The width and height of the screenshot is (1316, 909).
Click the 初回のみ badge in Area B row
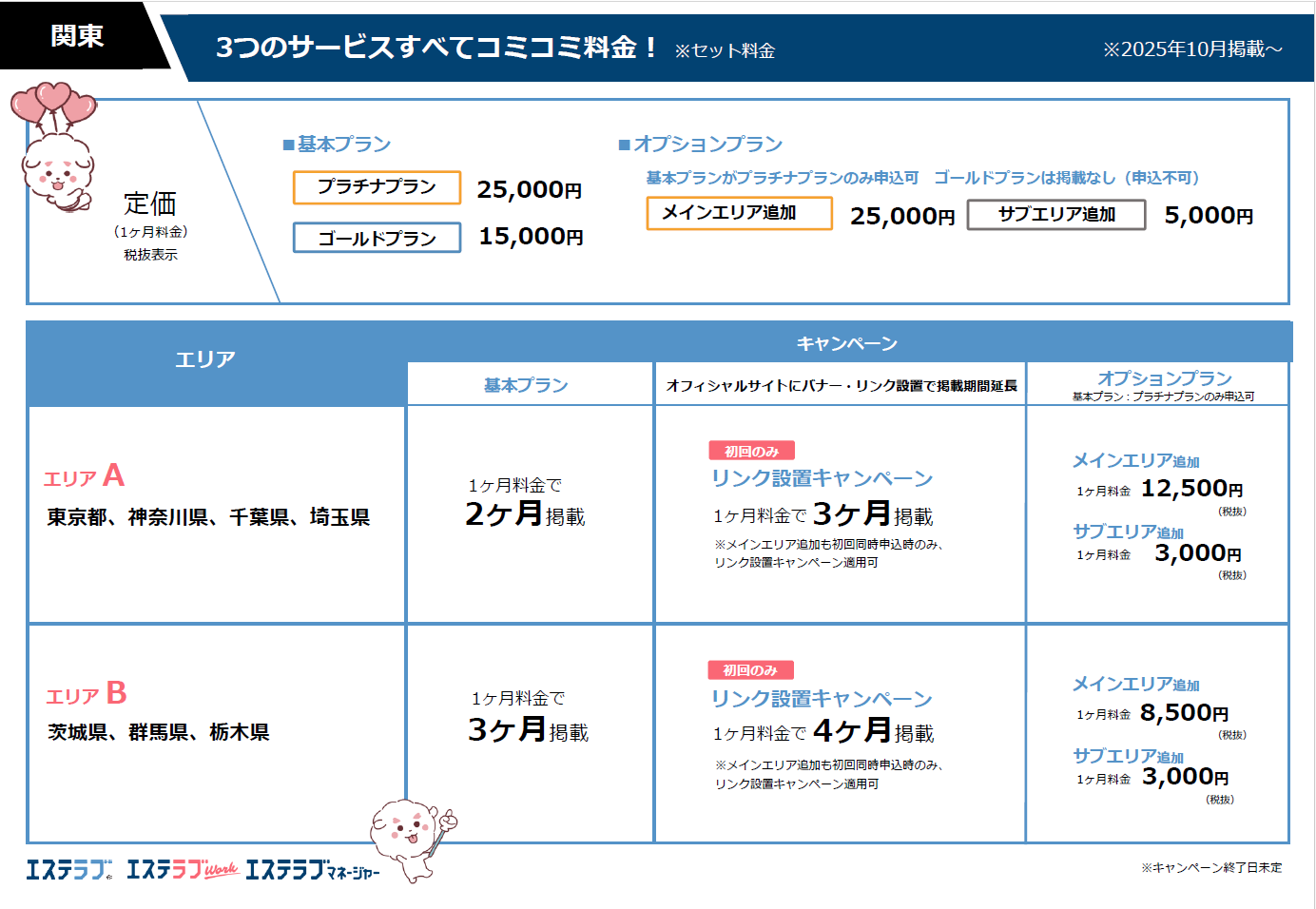[x=750, y=670]
